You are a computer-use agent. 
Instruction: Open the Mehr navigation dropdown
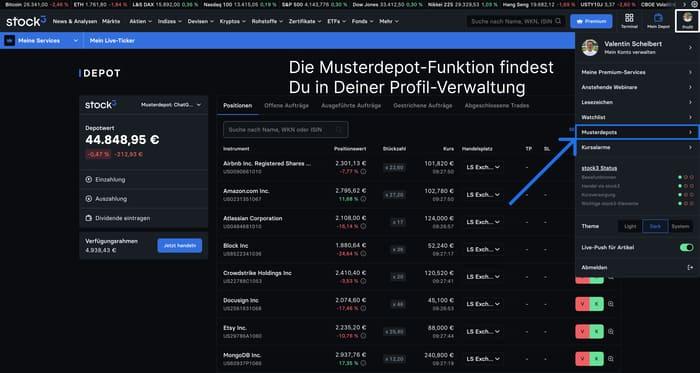click(389, 21)
